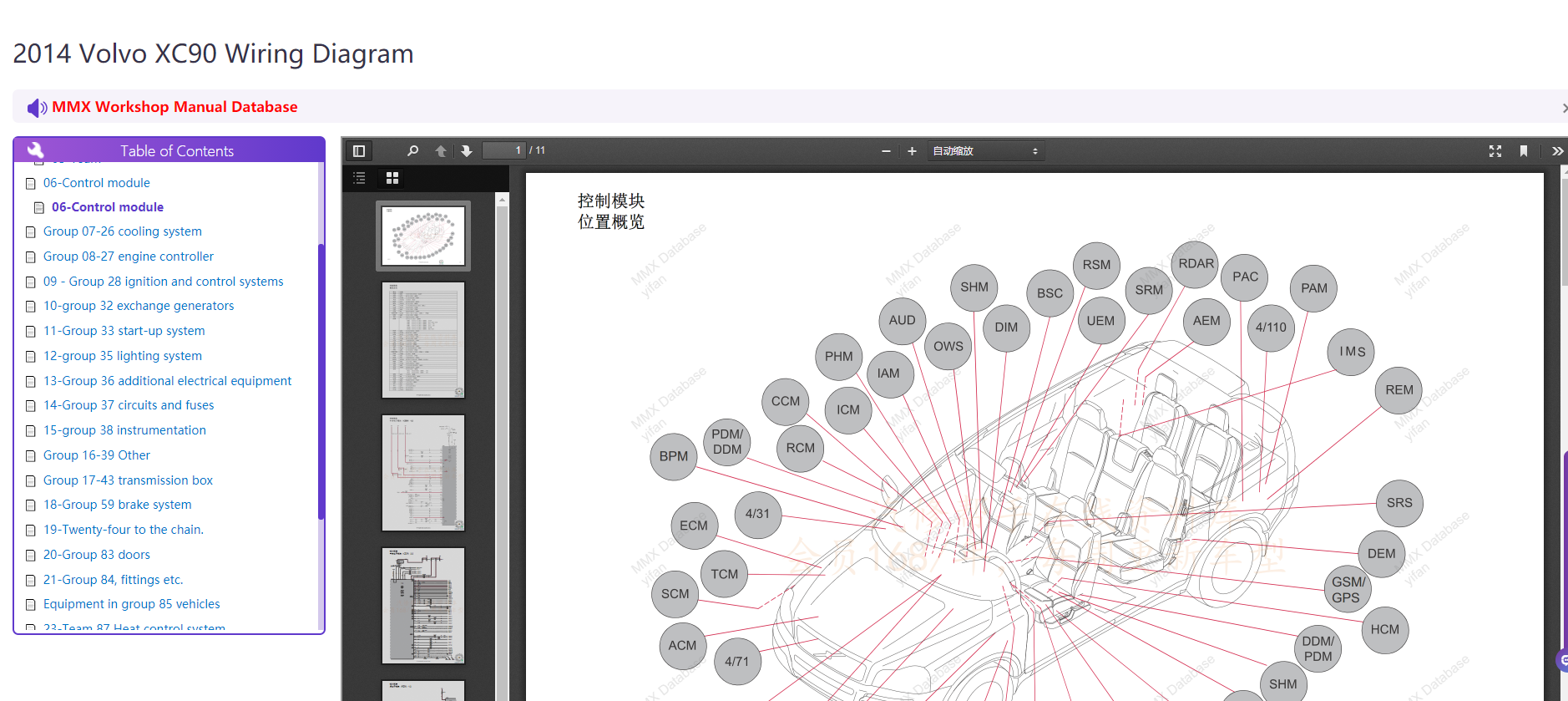Go to the next PDF page
The height and width of the screenshot is (701, 1568).
pyautogui.click(x=467, y=151)
